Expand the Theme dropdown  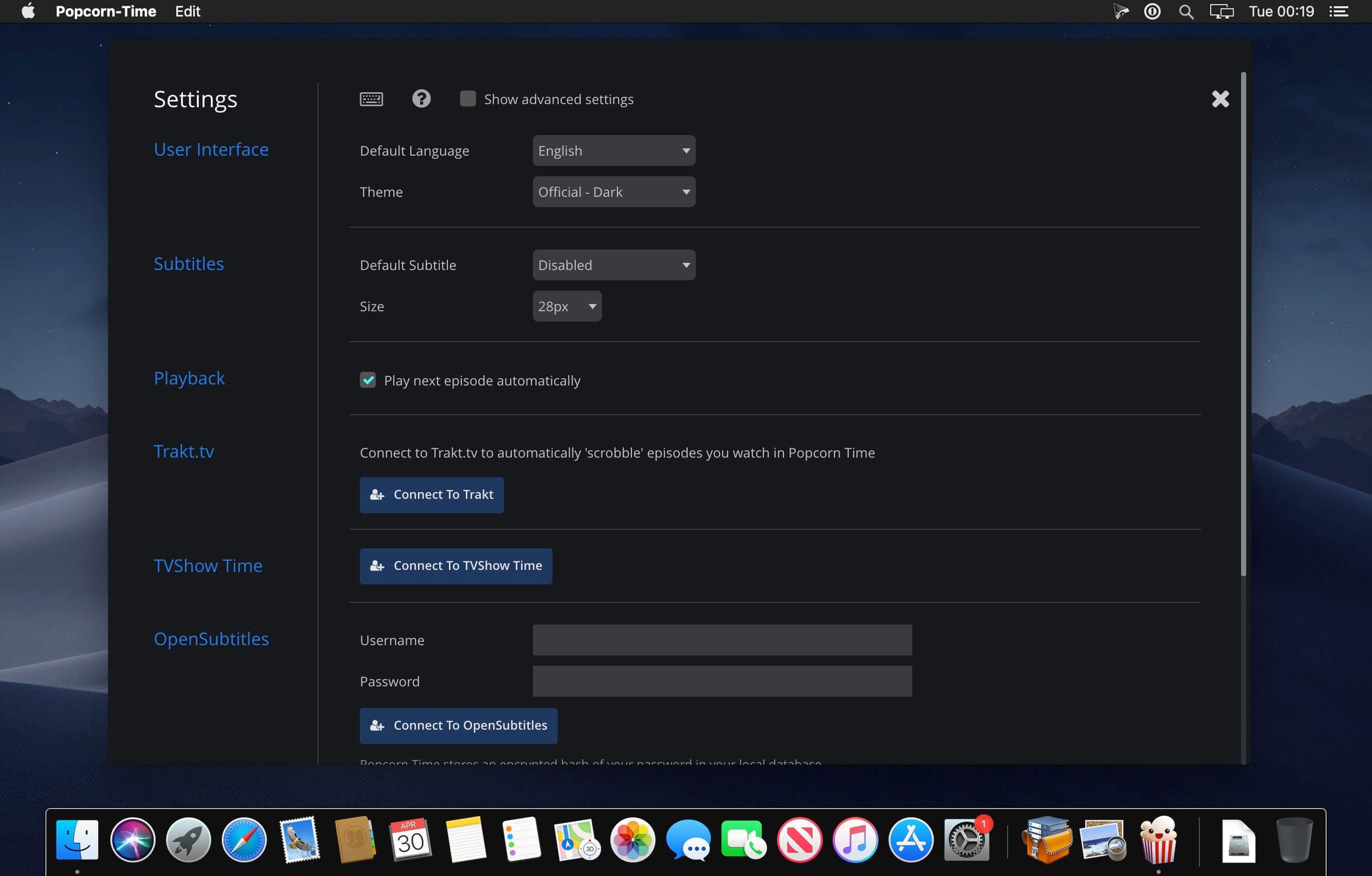click(614, 192)
